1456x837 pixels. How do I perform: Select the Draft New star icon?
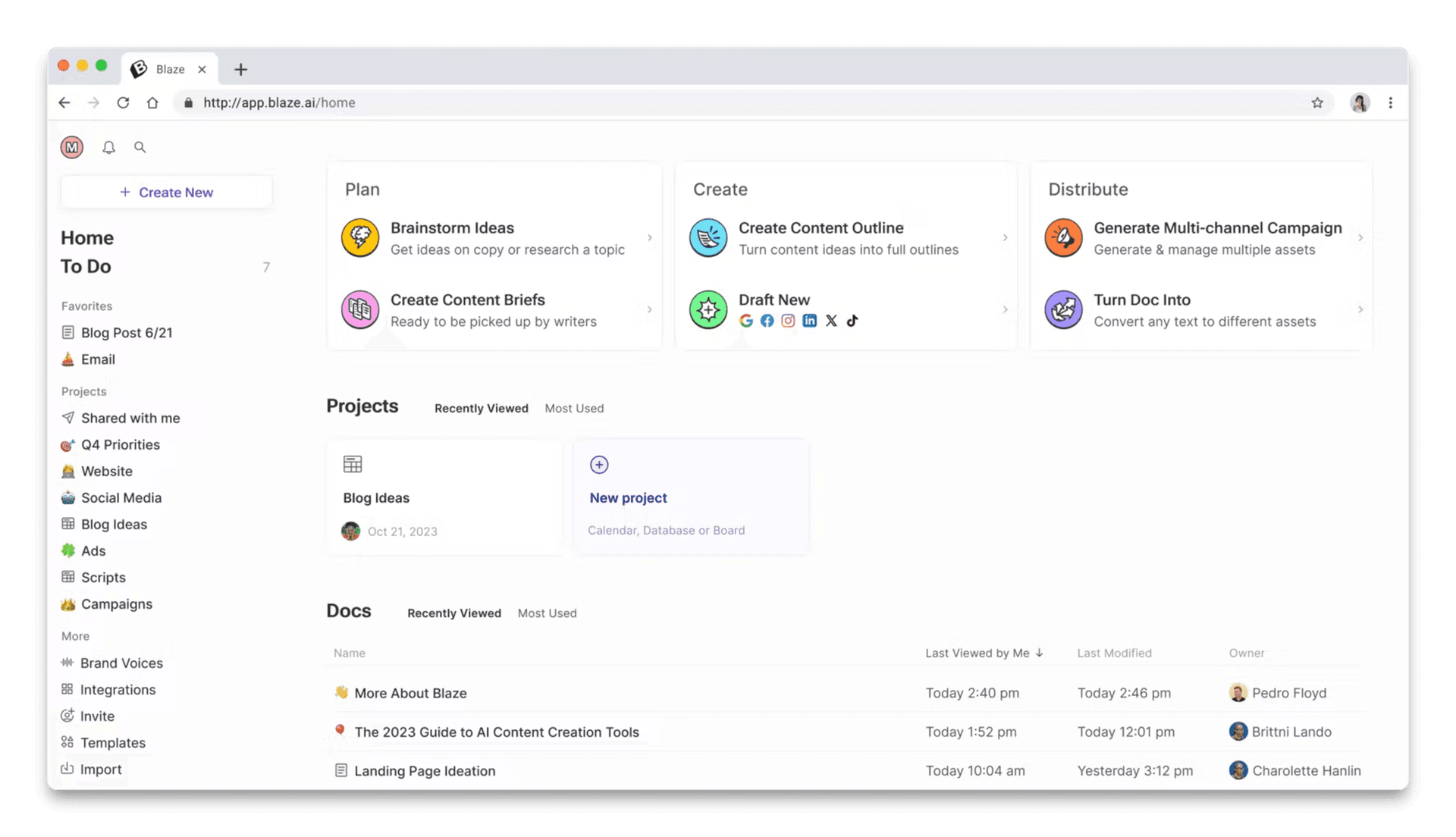708,309
